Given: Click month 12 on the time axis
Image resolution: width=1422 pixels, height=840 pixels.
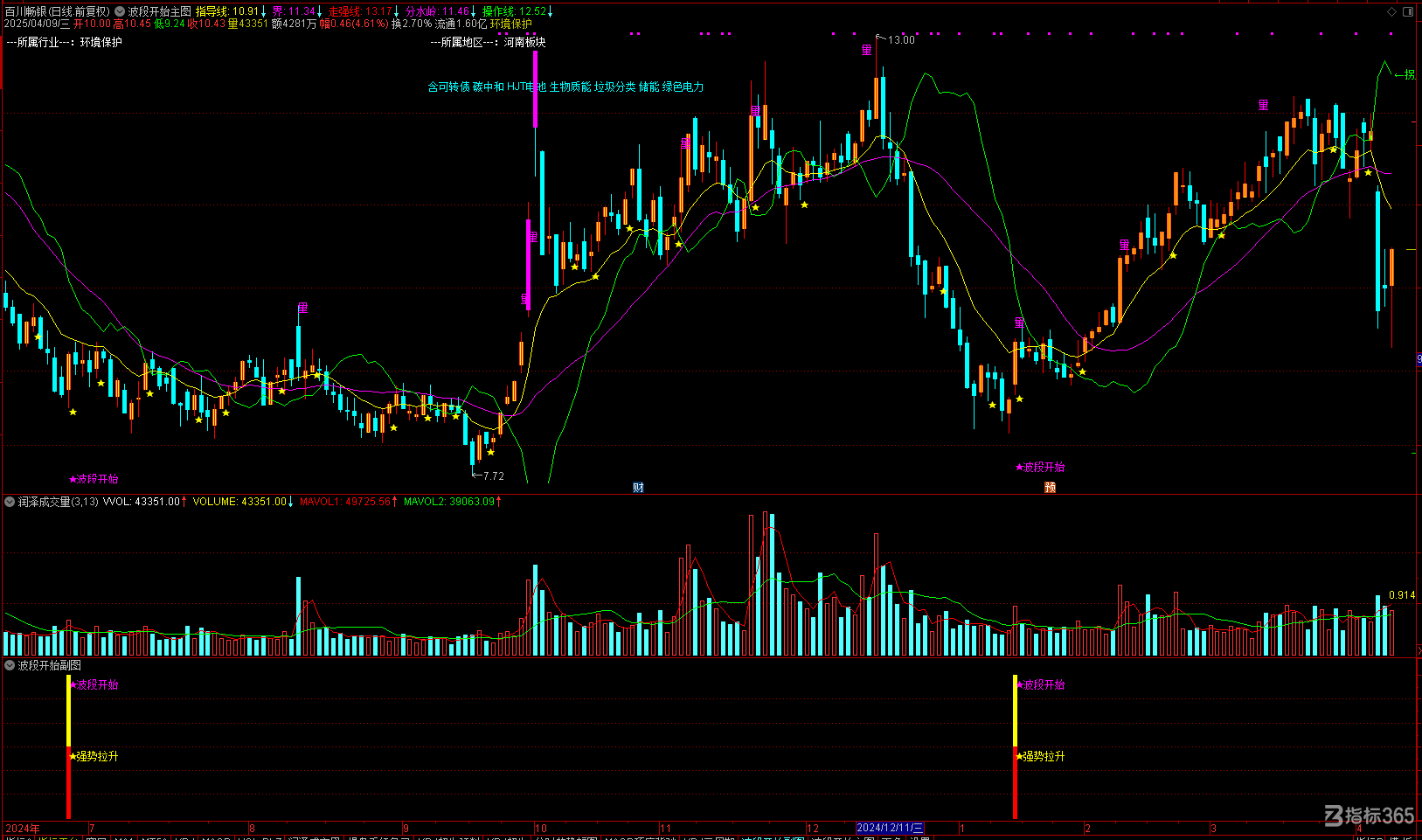Looking at the screenshot, I should click(x=813, y=828).
